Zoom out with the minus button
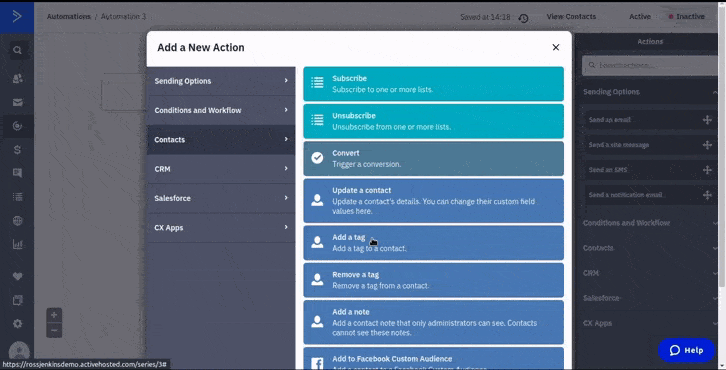This screenshot has width=726, height=370. (x=54, y=330)
